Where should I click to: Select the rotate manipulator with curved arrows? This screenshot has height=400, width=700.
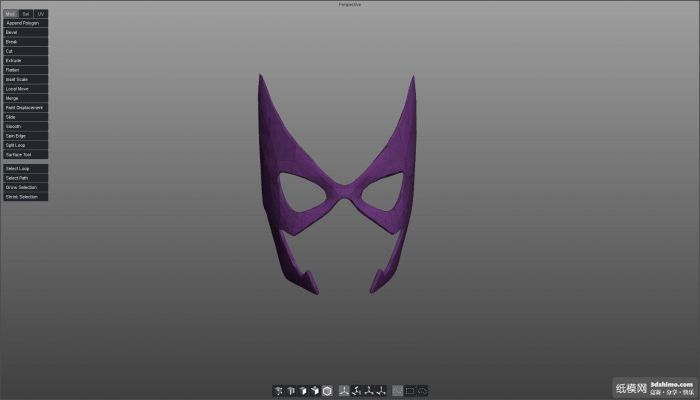356,391
